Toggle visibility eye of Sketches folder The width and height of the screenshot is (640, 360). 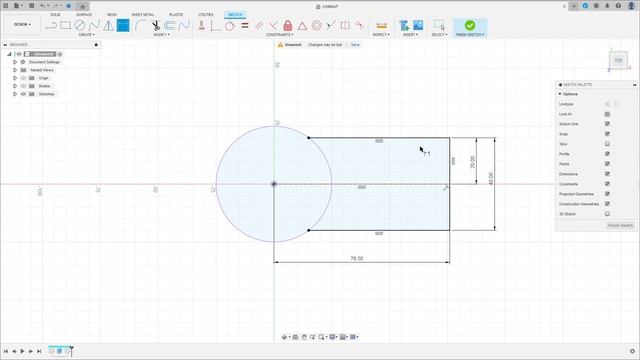click(x=23, y=94)
